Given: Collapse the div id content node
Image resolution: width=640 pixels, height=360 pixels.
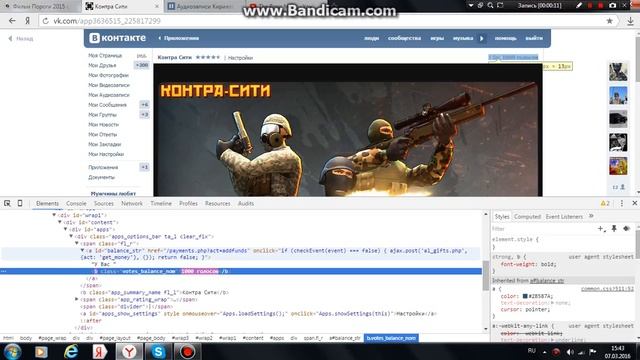Looking at the screenshot, I should click(x=60, y=222).
